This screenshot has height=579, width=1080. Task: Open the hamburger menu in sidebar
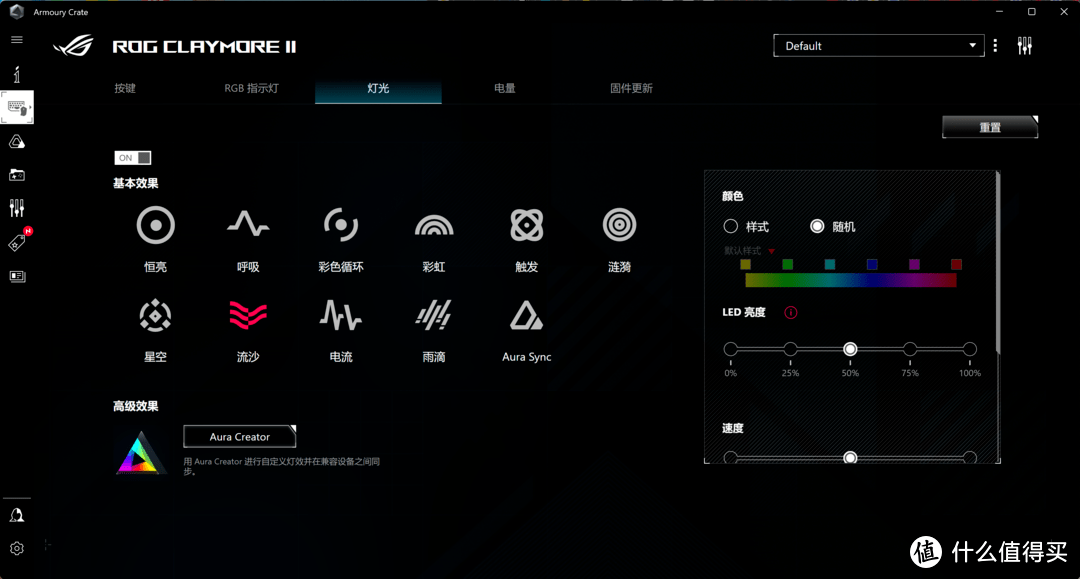(17, 40)
